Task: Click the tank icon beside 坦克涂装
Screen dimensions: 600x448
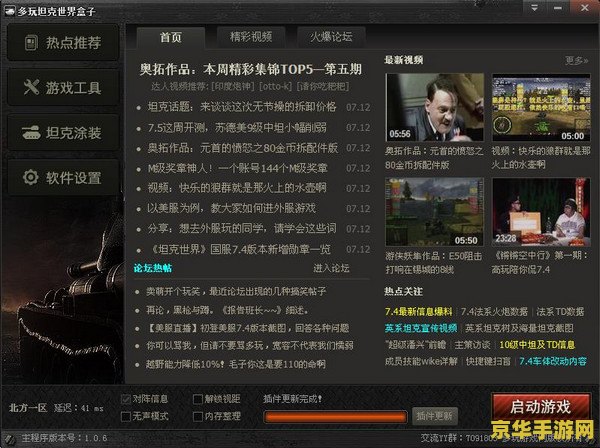Action: click(x=31, y=133)
